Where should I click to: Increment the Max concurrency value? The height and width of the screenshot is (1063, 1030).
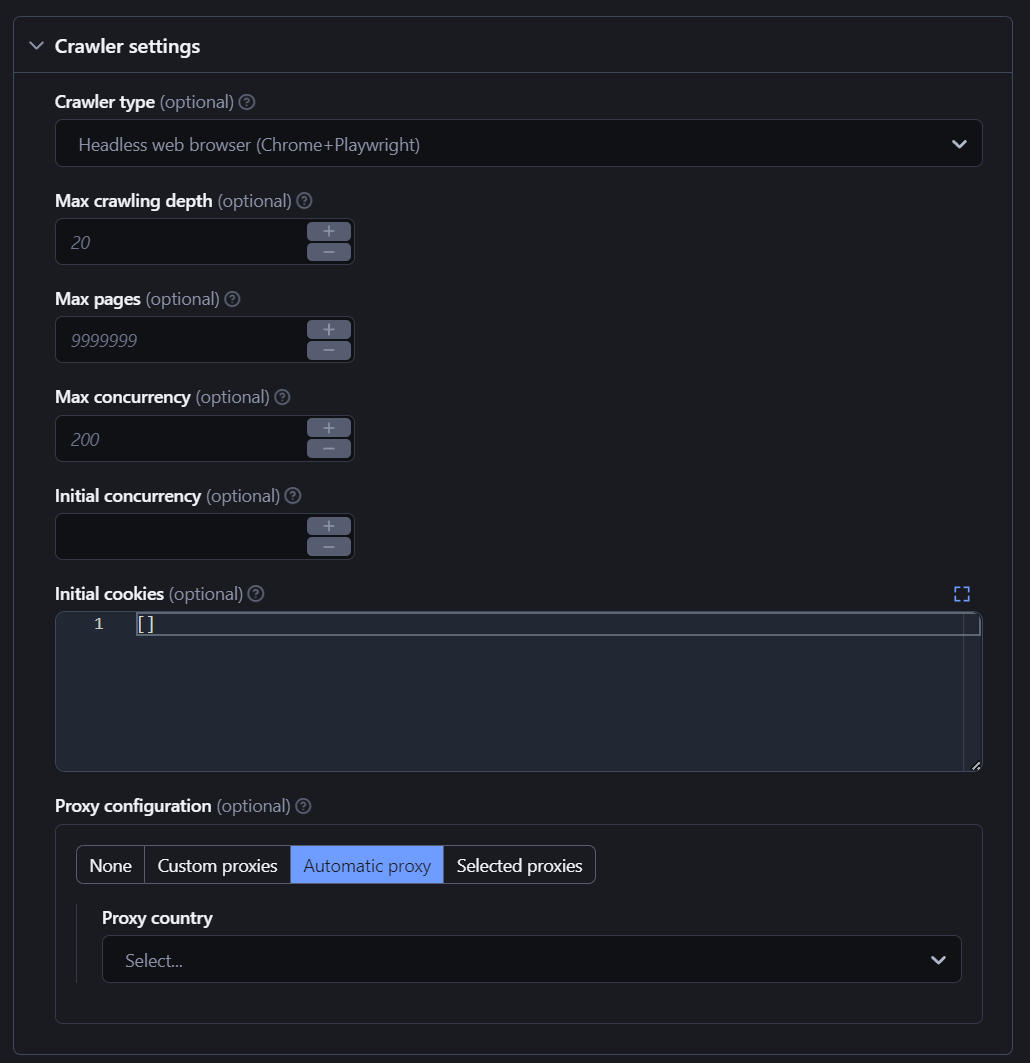[x=328, y=428]
